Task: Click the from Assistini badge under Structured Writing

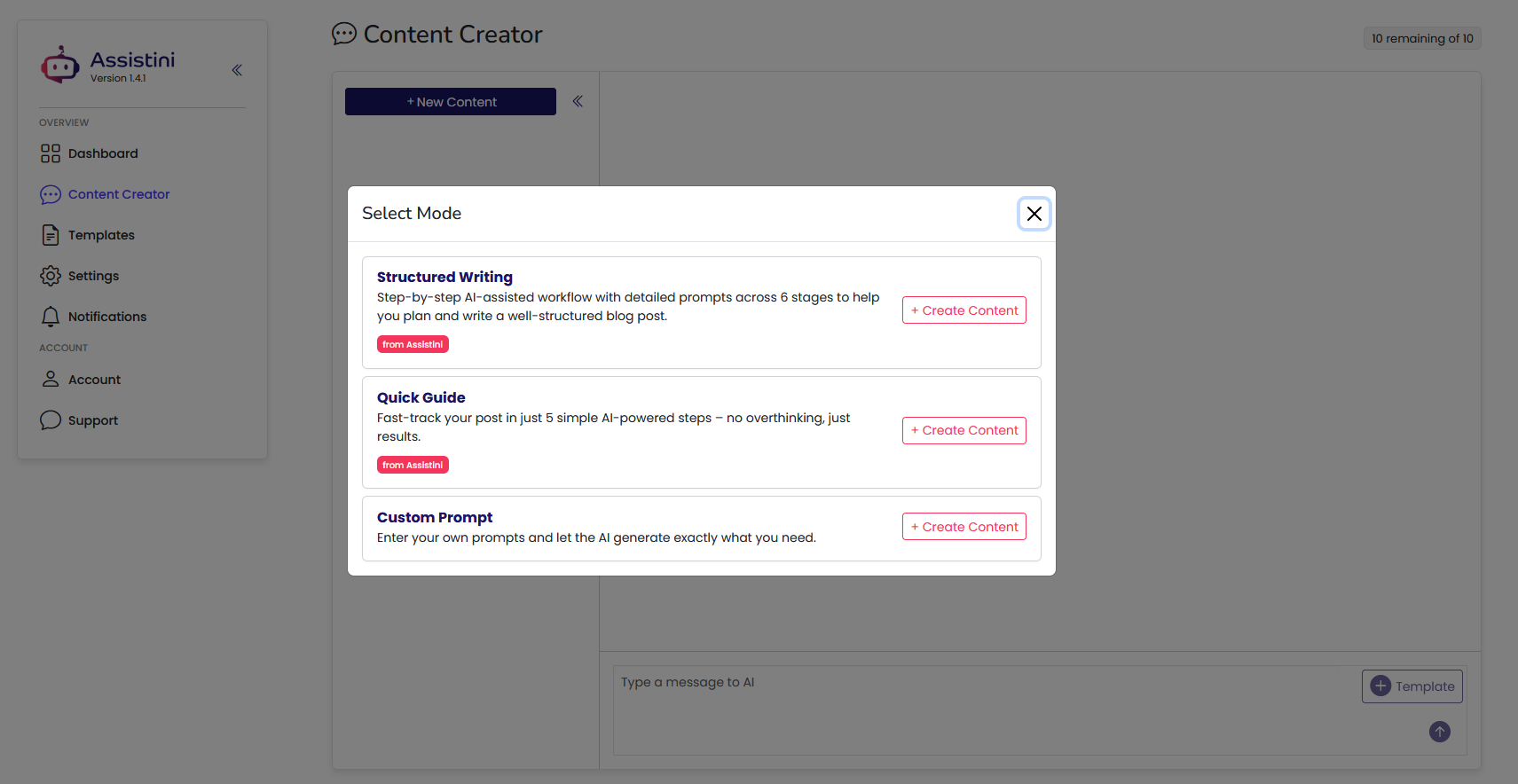Action: [413, 344]
